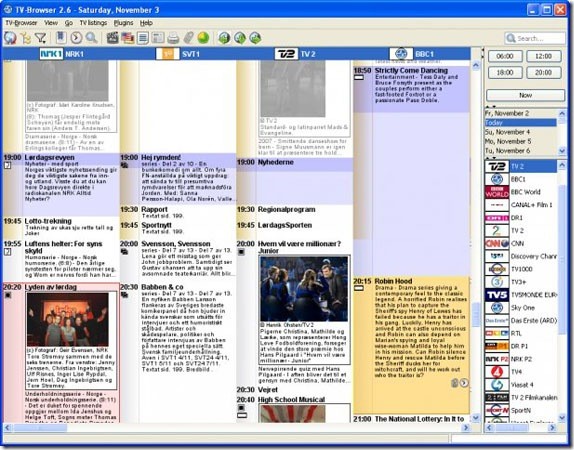This screenshot has height=450, width=574.
Task: Click 'Hvem vil være millionær? Junior' thumbnail
Action: coord(304,289)
